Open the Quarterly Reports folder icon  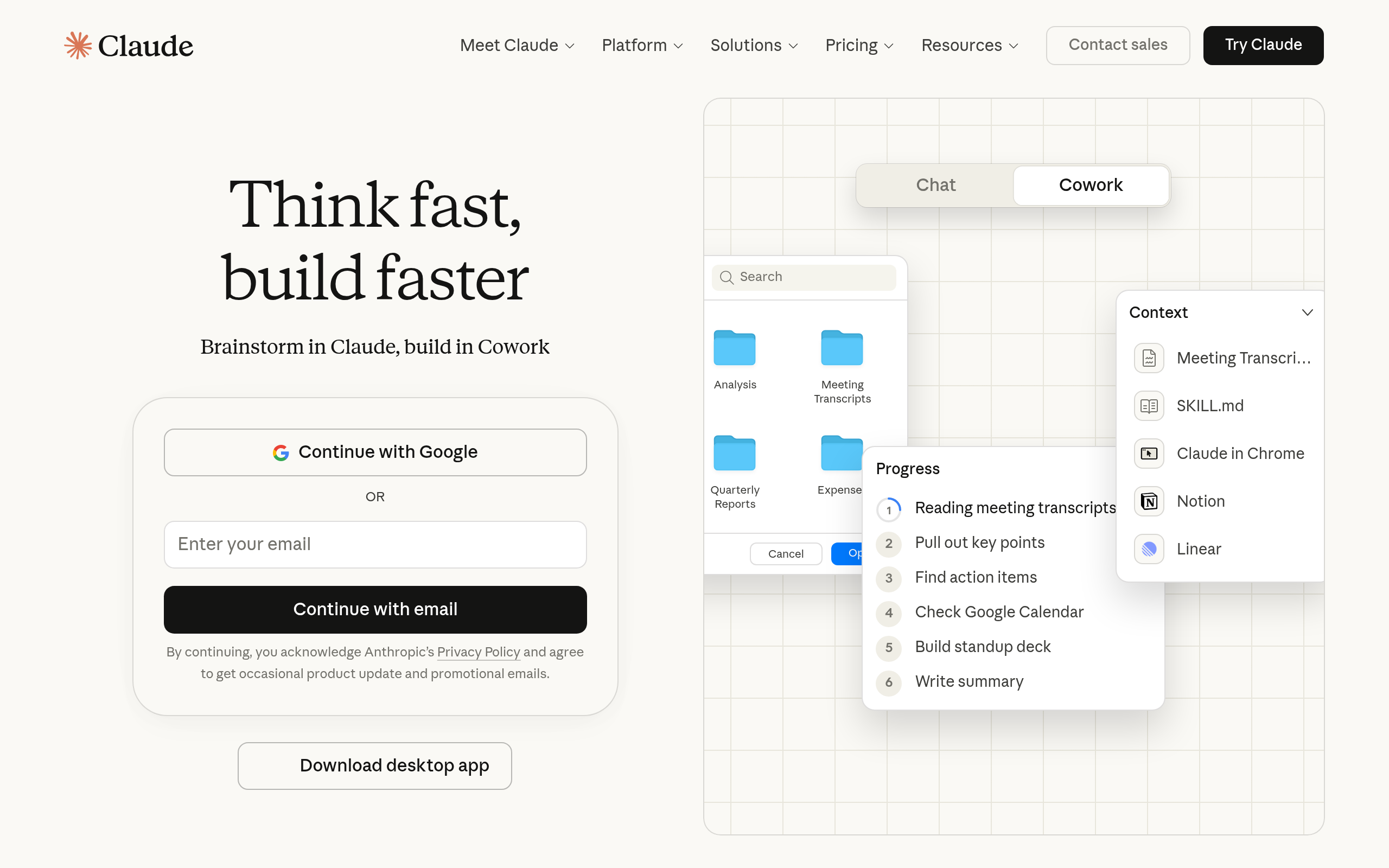tap(734, 454)
